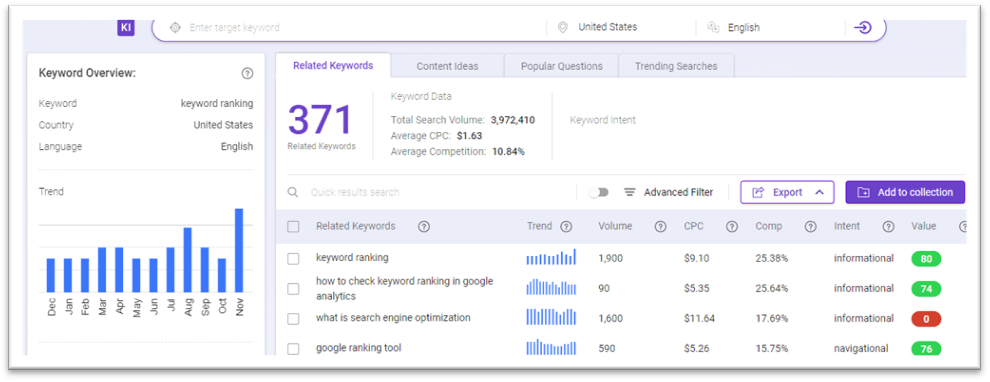
Task: Toggle the switch next to Advanced Filter
Action: (598, 193)
